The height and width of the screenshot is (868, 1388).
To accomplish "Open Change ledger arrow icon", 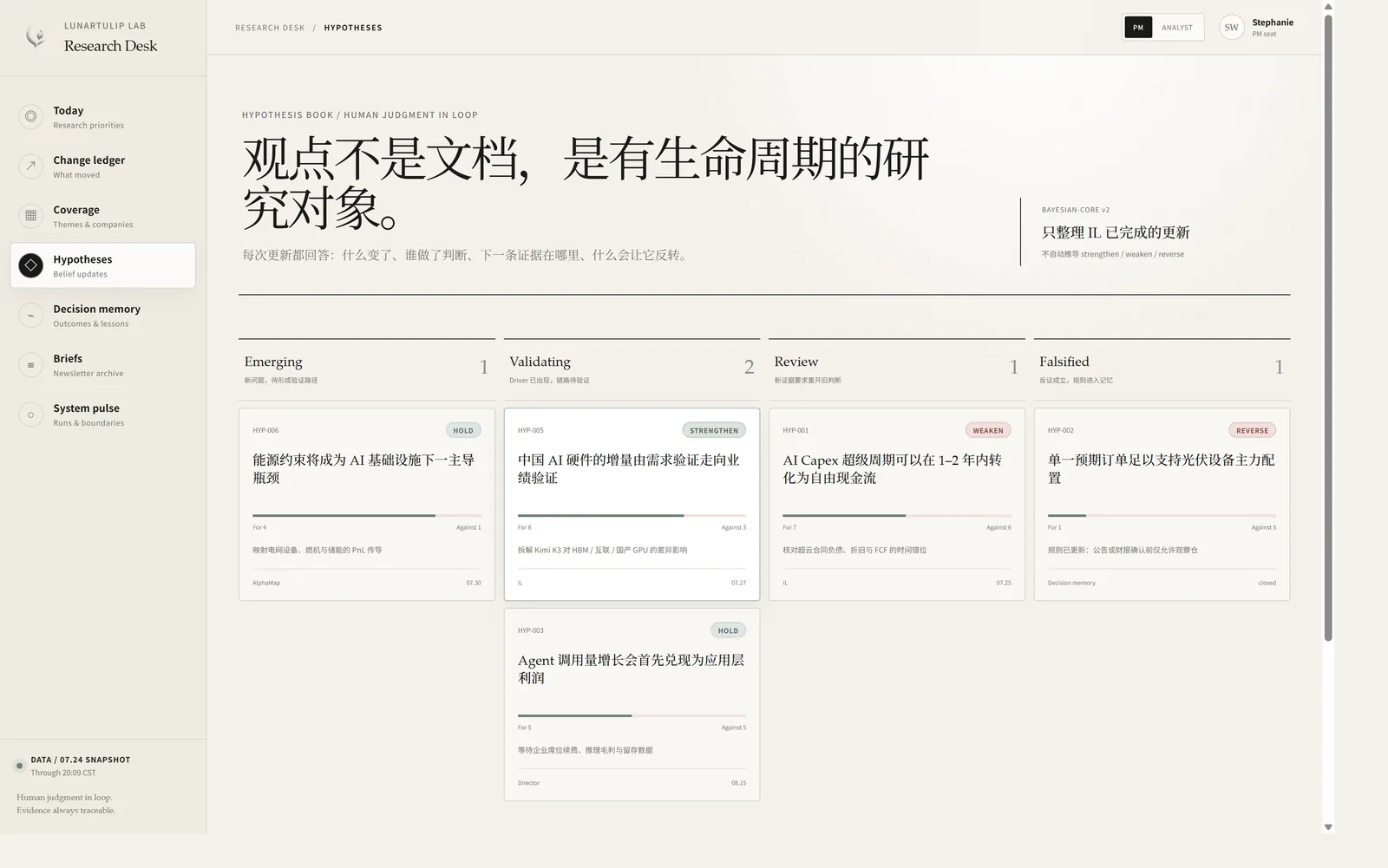I will click(x=31, y=166).
